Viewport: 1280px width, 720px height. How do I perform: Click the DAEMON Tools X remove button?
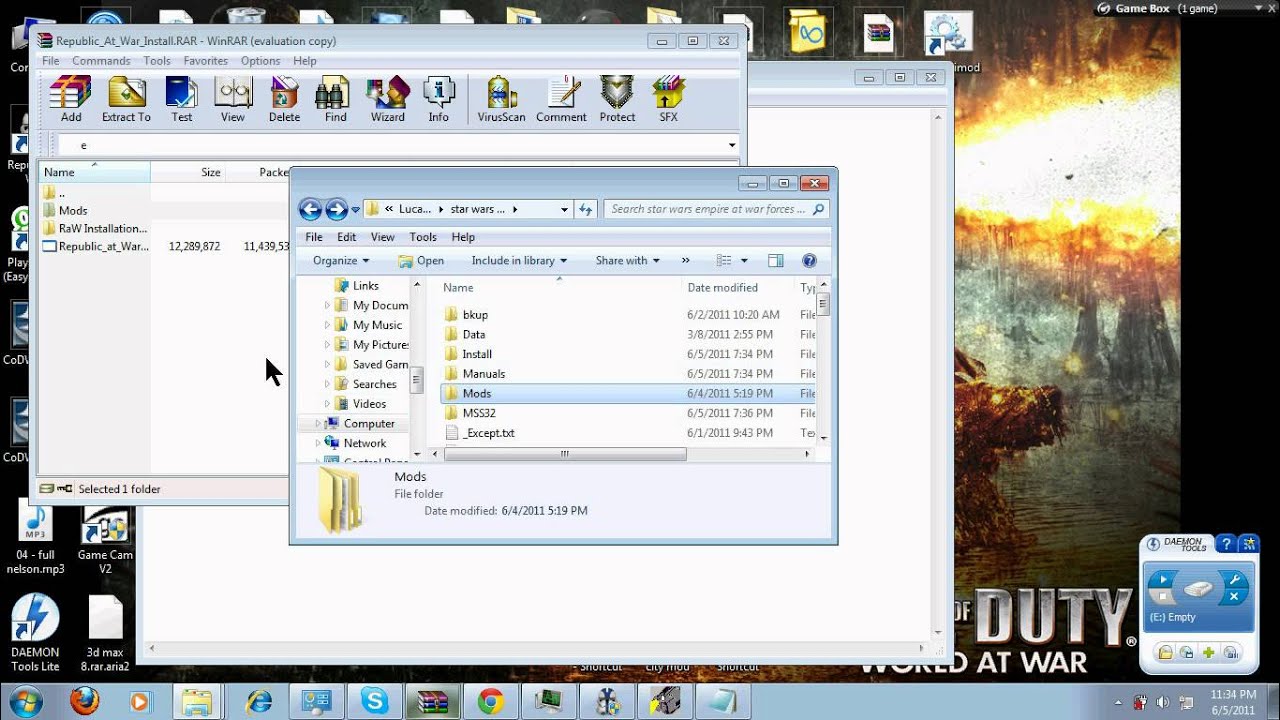(1234, 597)
